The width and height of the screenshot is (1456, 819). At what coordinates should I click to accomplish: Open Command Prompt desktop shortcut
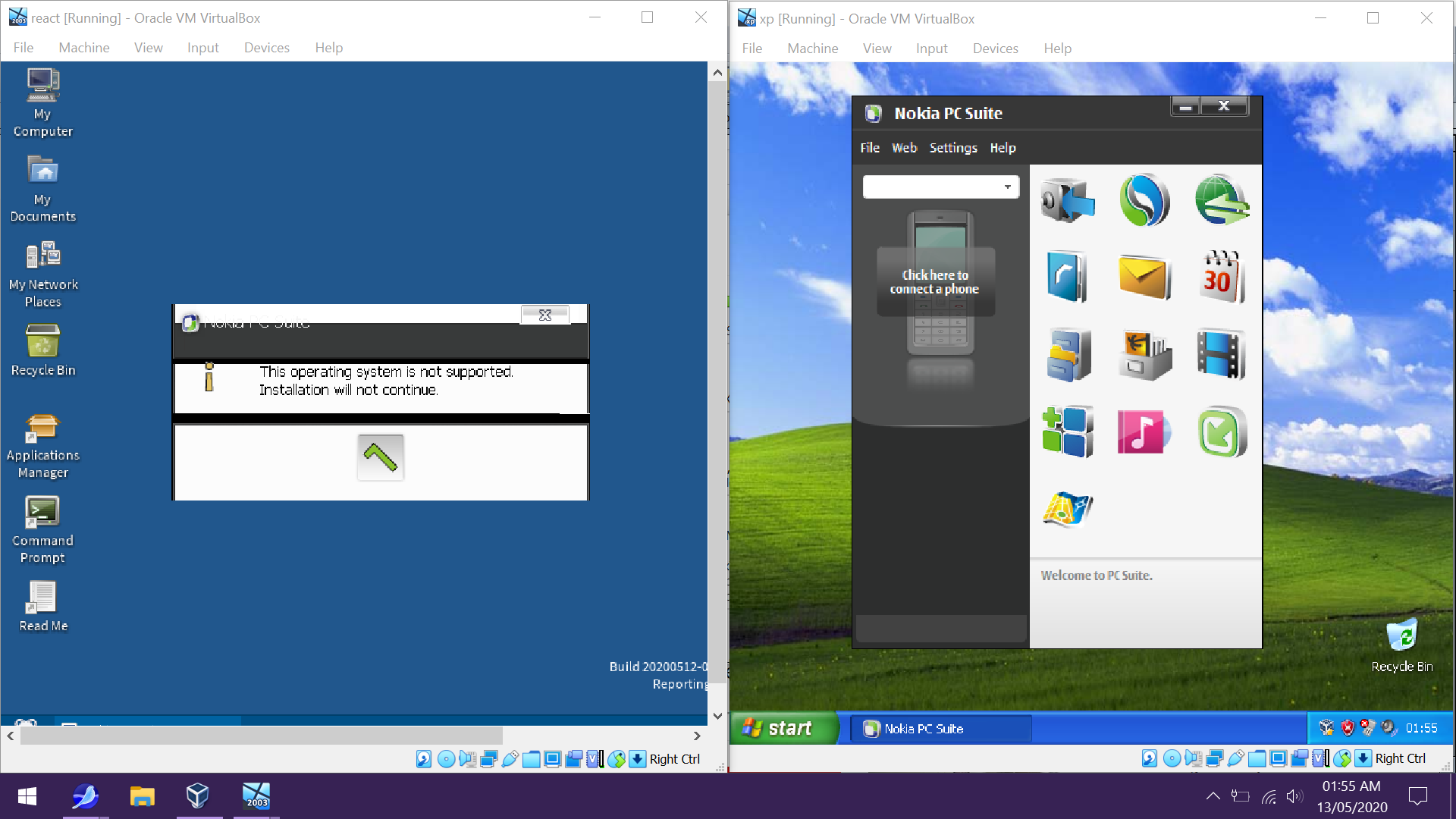[42, 530]
